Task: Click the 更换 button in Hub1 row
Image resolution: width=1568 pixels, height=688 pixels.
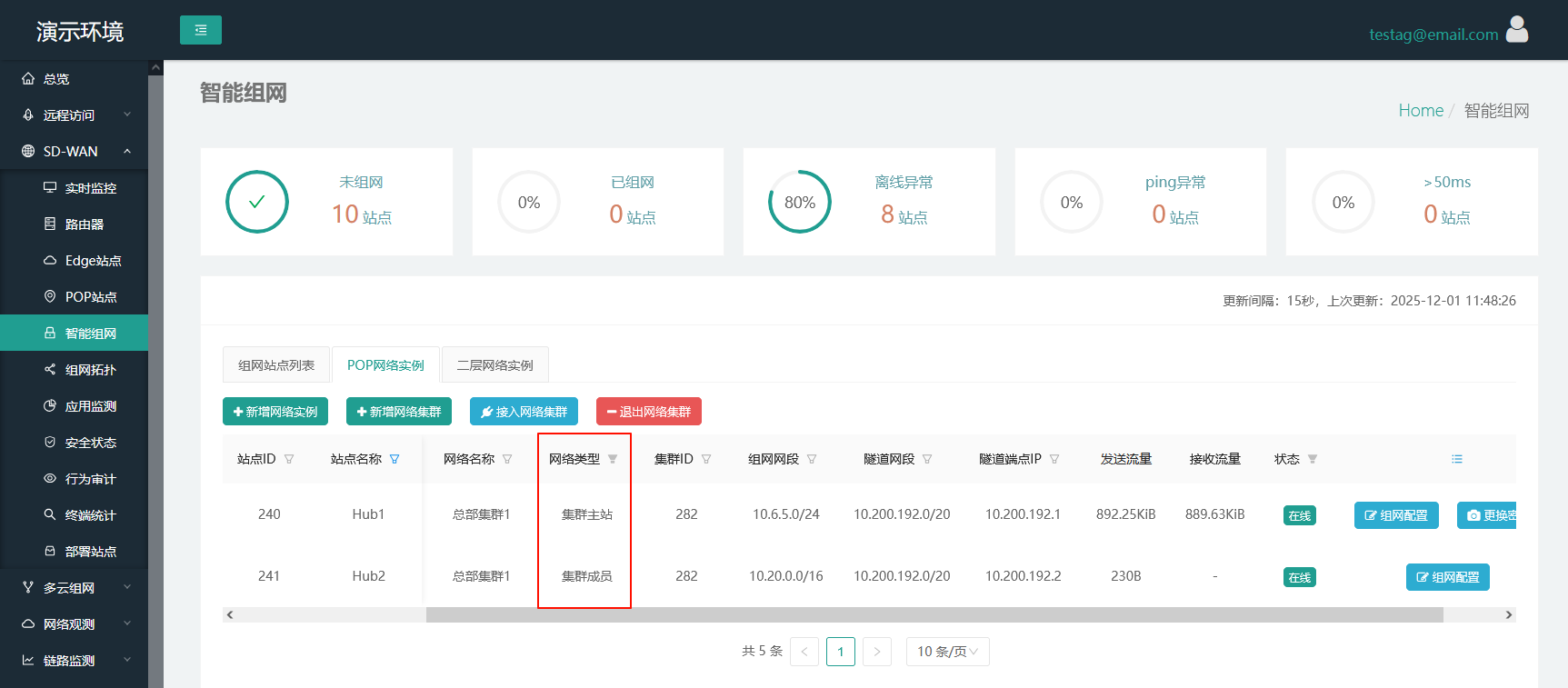Action: pos(1487,515)
